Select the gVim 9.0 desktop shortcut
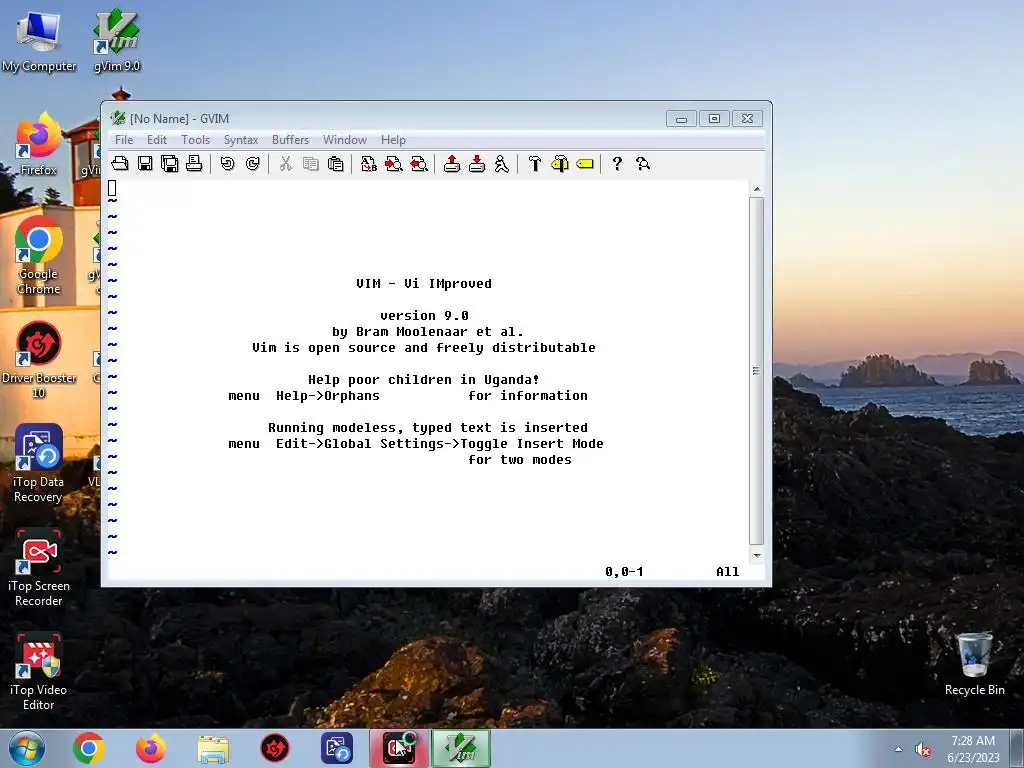The width and height of the screenshot is (1024, 768). pos(117,41)
